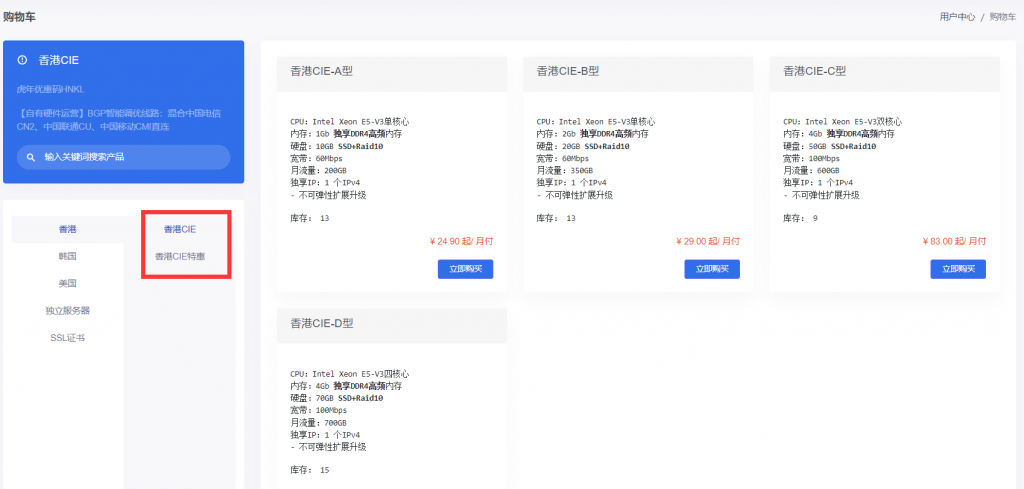
Task: Select the 香港 category in the sidebar
Action: point(68,229)
